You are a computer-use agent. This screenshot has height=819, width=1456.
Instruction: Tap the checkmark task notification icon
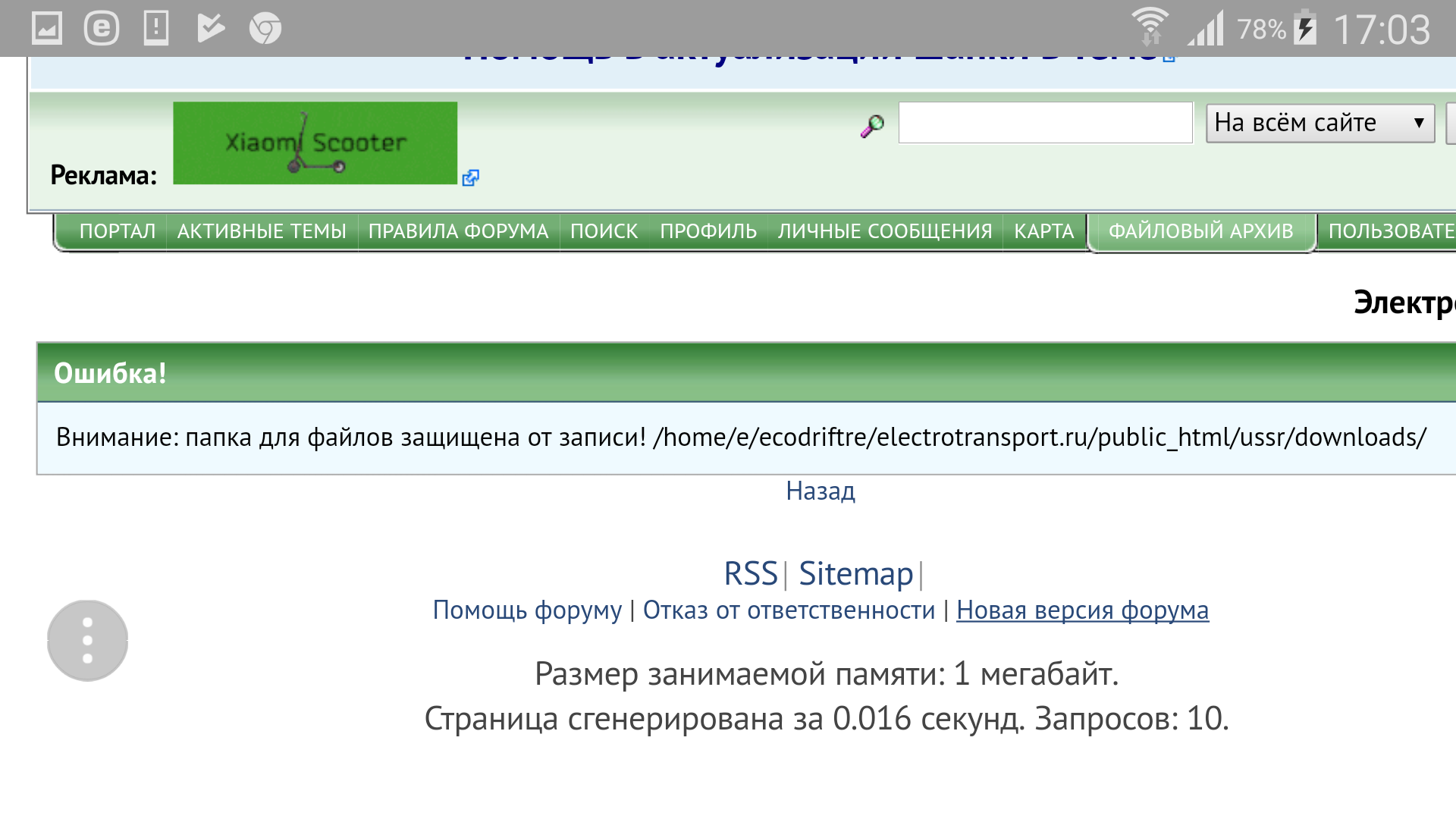point(210,29)
